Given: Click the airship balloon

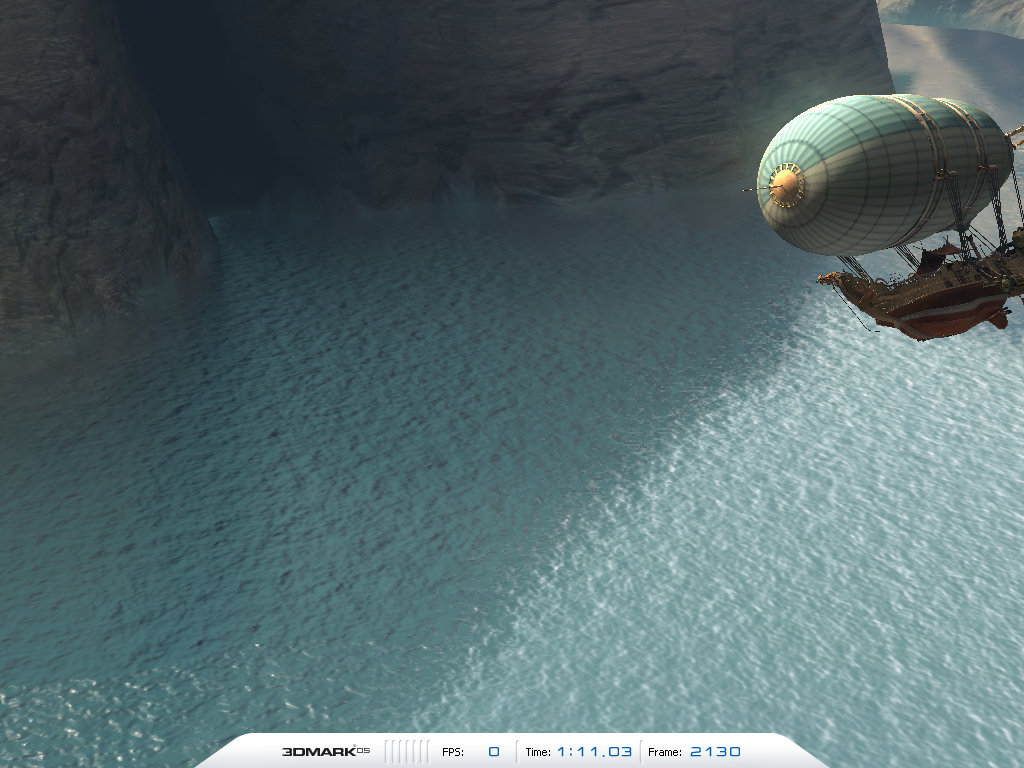Looking at the screenshot, I should click(884, 174).
